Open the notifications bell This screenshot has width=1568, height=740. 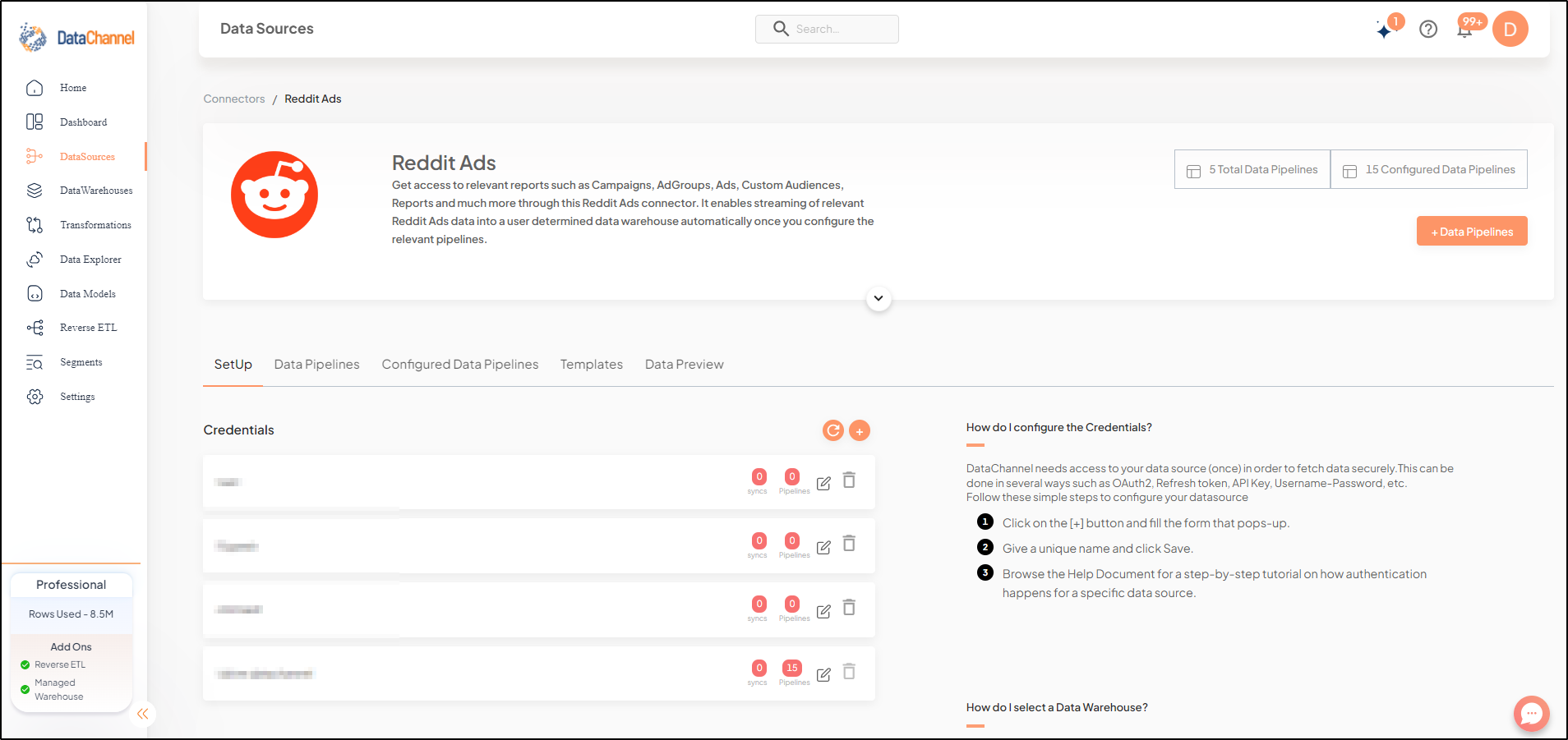(x=1464, y=30)
